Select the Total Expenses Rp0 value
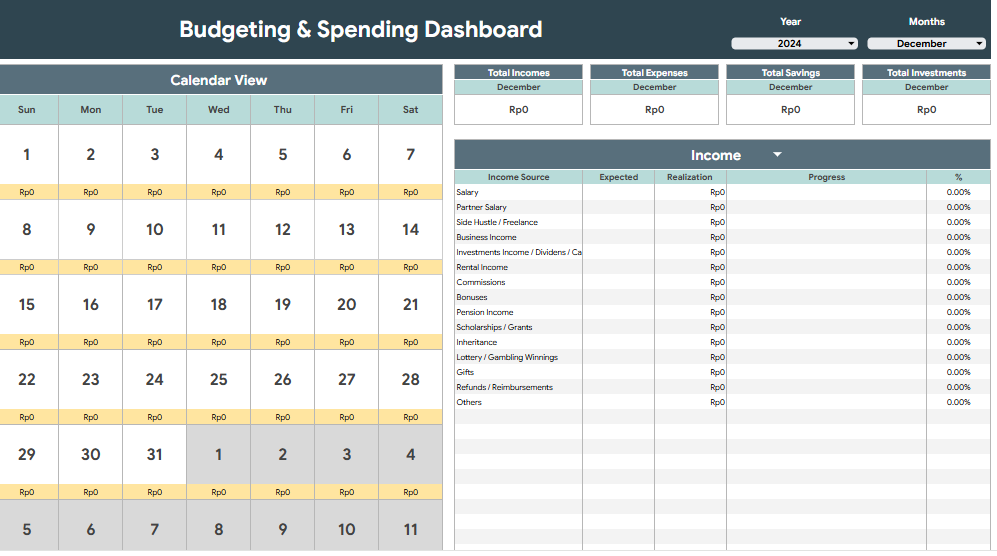The width and height of the screenshot is (997, 556). coord(654,110)
